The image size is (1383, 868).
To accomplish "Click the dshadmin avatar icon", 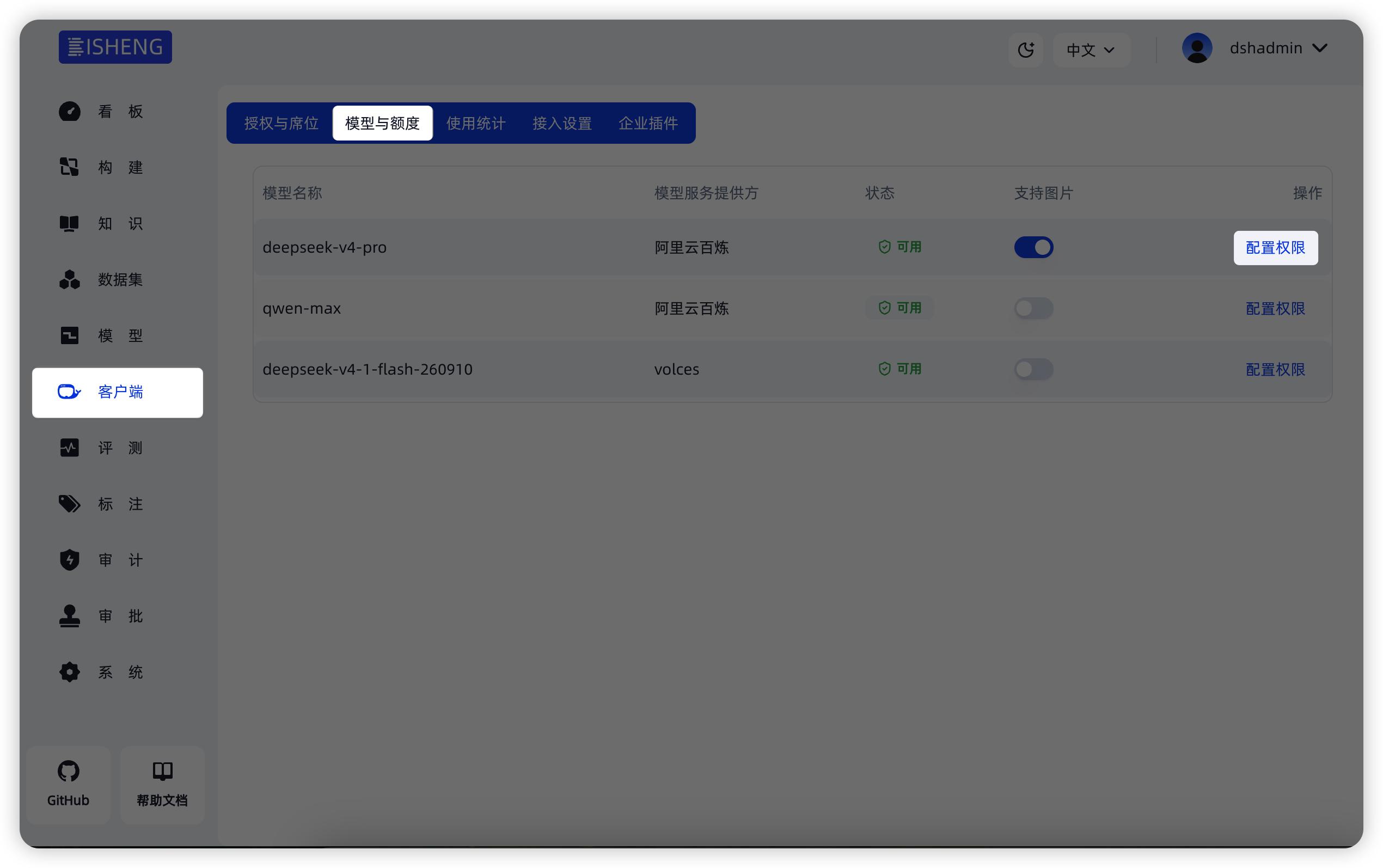I will coord(1197,48).
